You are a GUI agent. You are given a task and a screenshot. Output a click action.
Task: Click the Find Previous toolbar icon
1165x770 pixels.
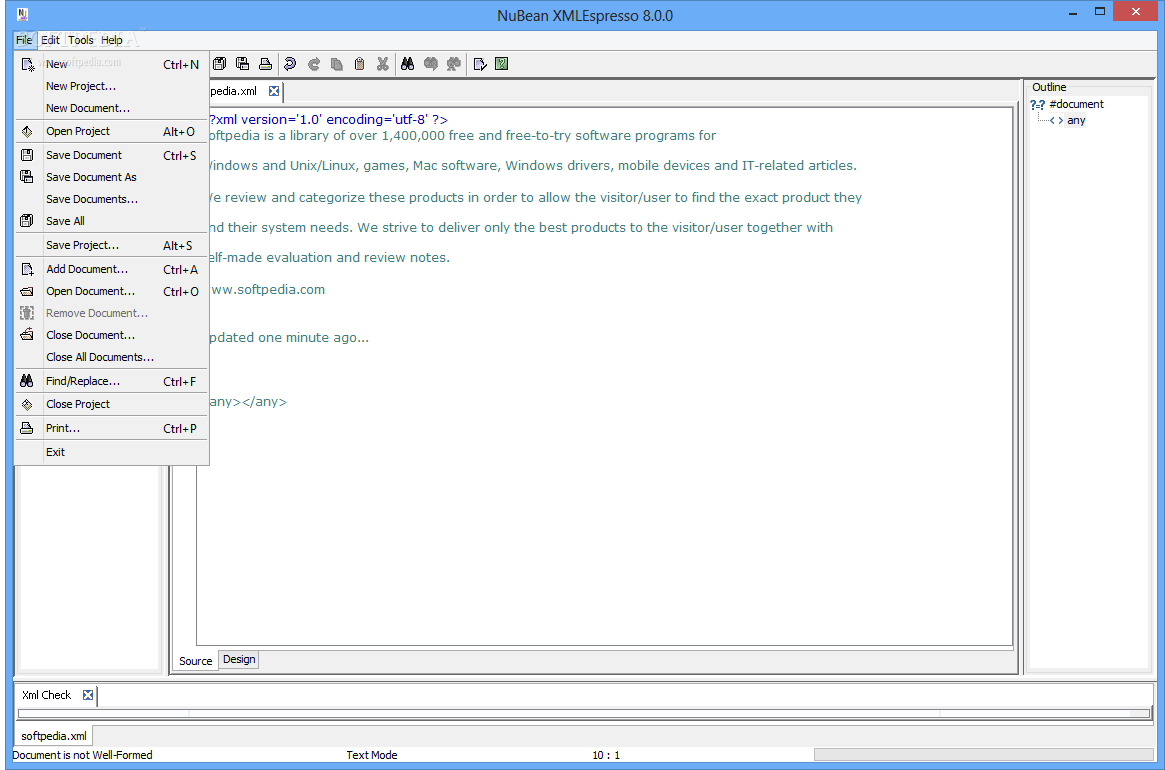(453, 64)
